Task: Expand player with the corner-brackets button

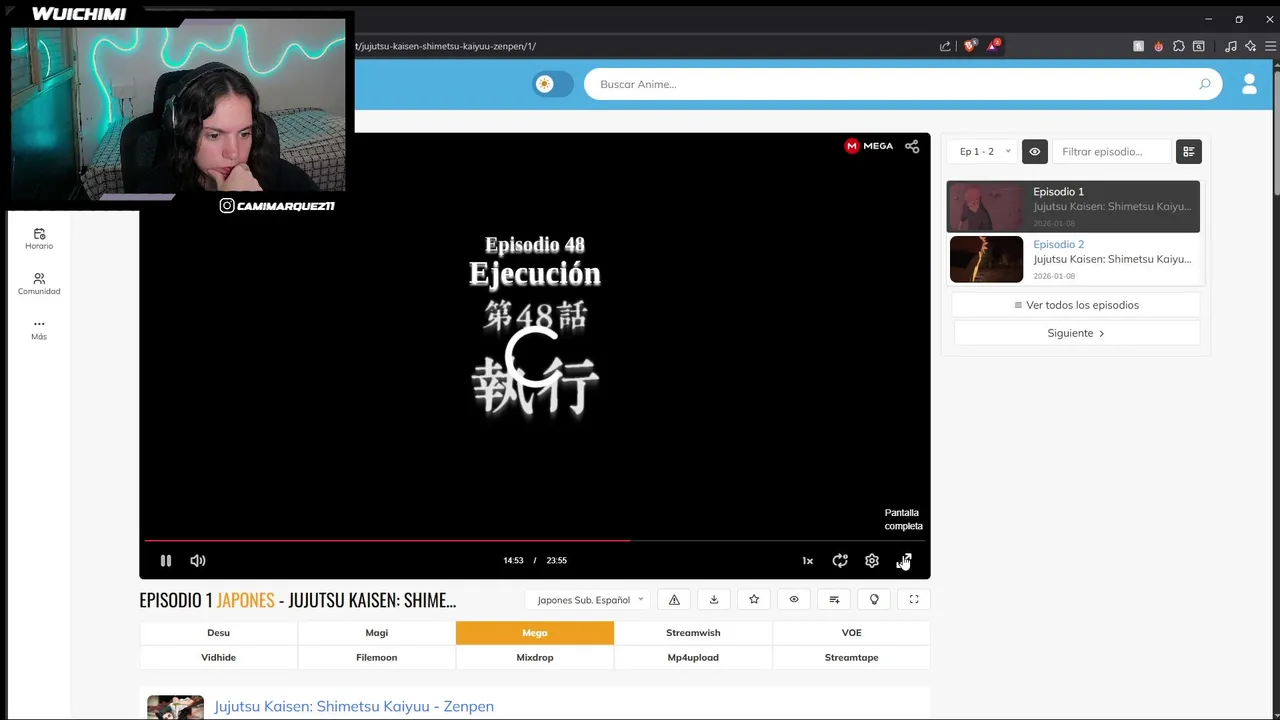Action: 914,600
